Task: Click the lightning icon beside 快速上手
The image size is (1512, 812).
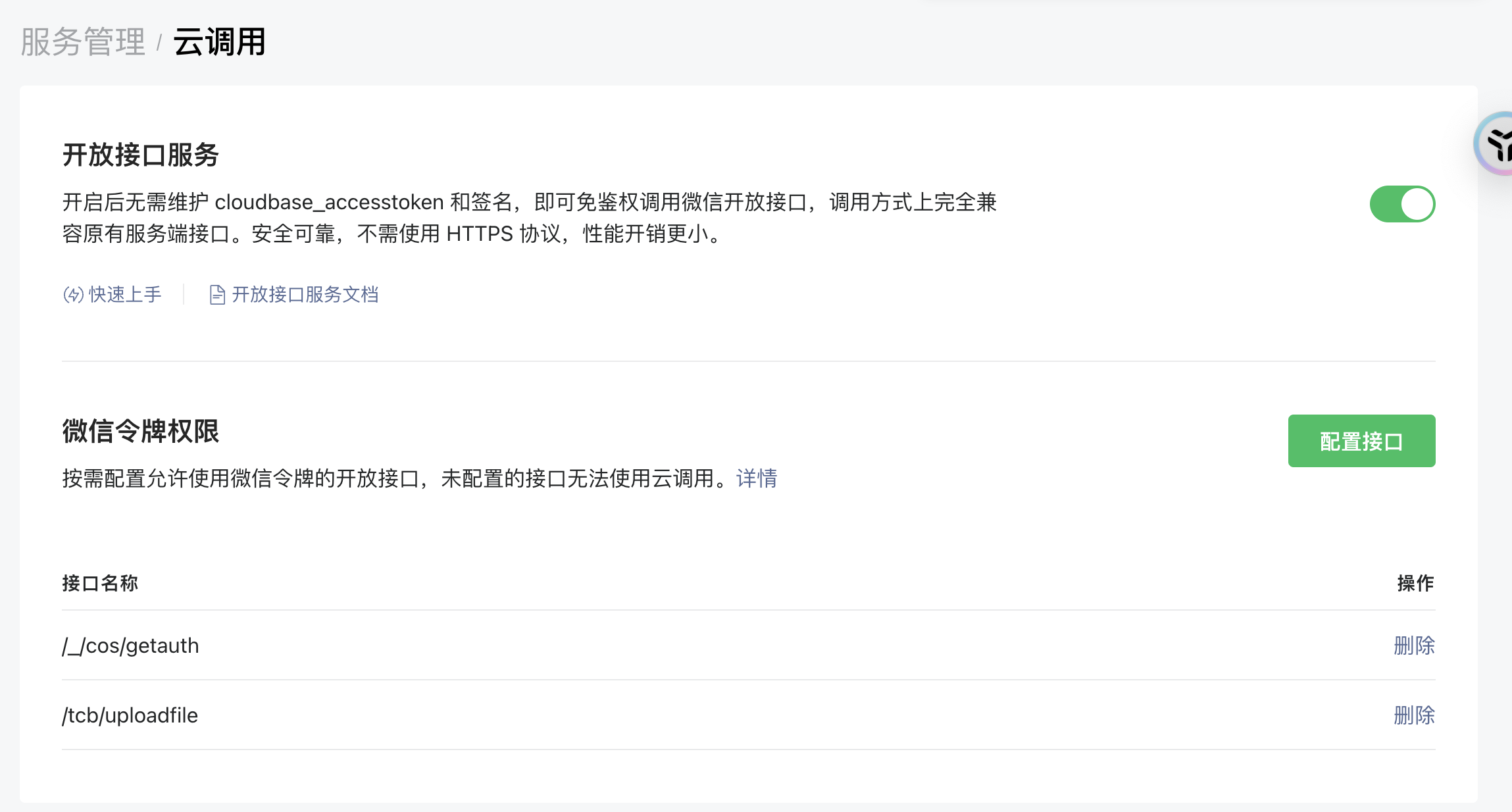Action: [x=73, y=295]
